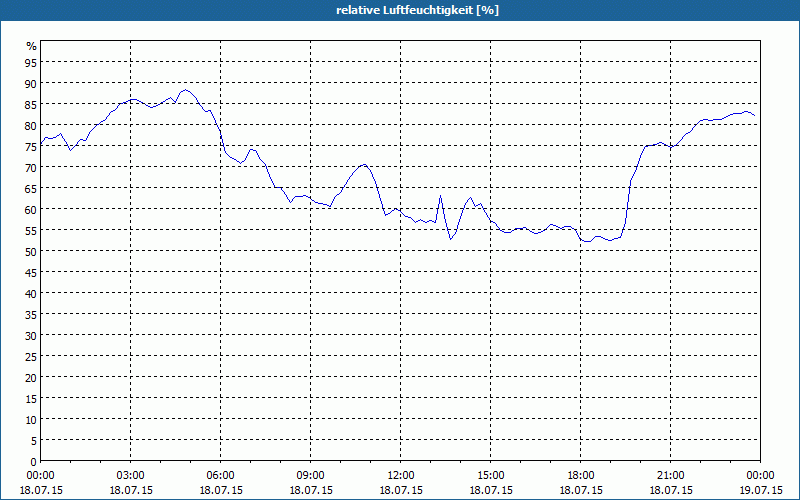Click the y-axis value '65'
Image resolution: width=800 pixels, height=500 pixels.
click(x=31, y=188)
